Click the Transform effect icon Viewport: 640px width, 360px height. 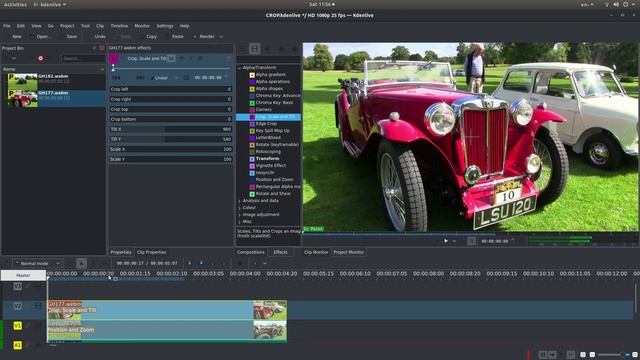(x=252, y=159)
